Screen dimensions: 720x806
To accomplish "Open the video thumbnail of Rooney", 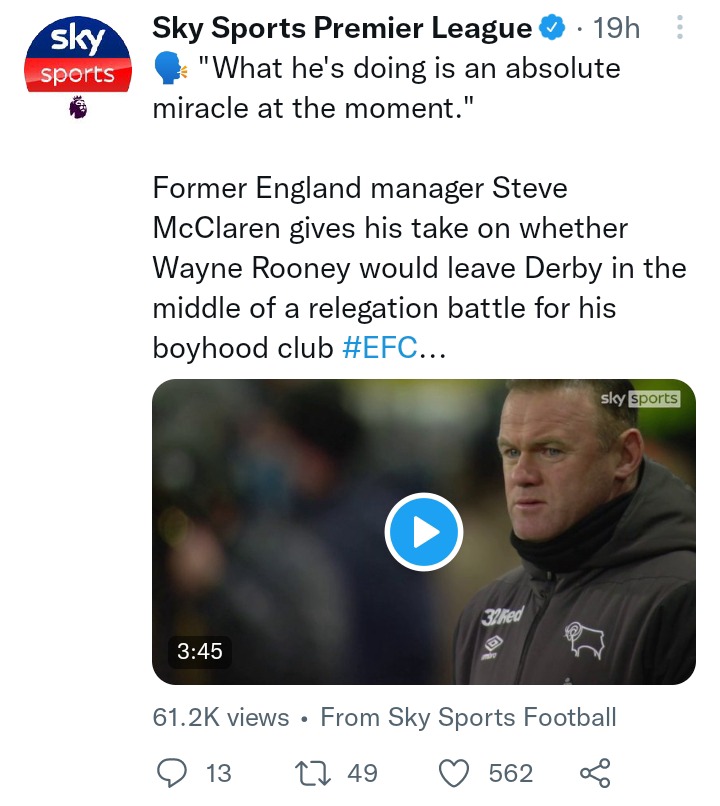I will (x=424, y=532).
